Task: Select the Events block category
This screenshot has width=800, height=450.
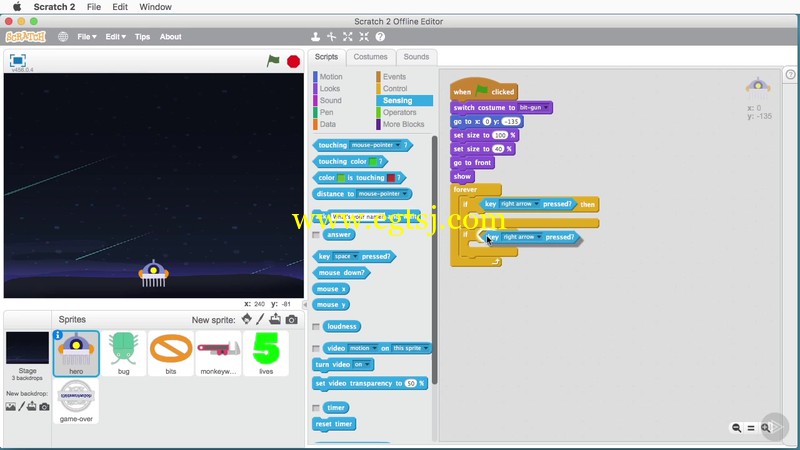Action: click(x=394, y=77)
